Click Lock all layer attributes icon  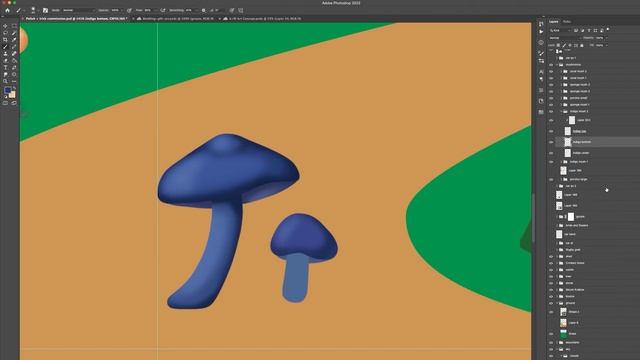click(582, 45)
